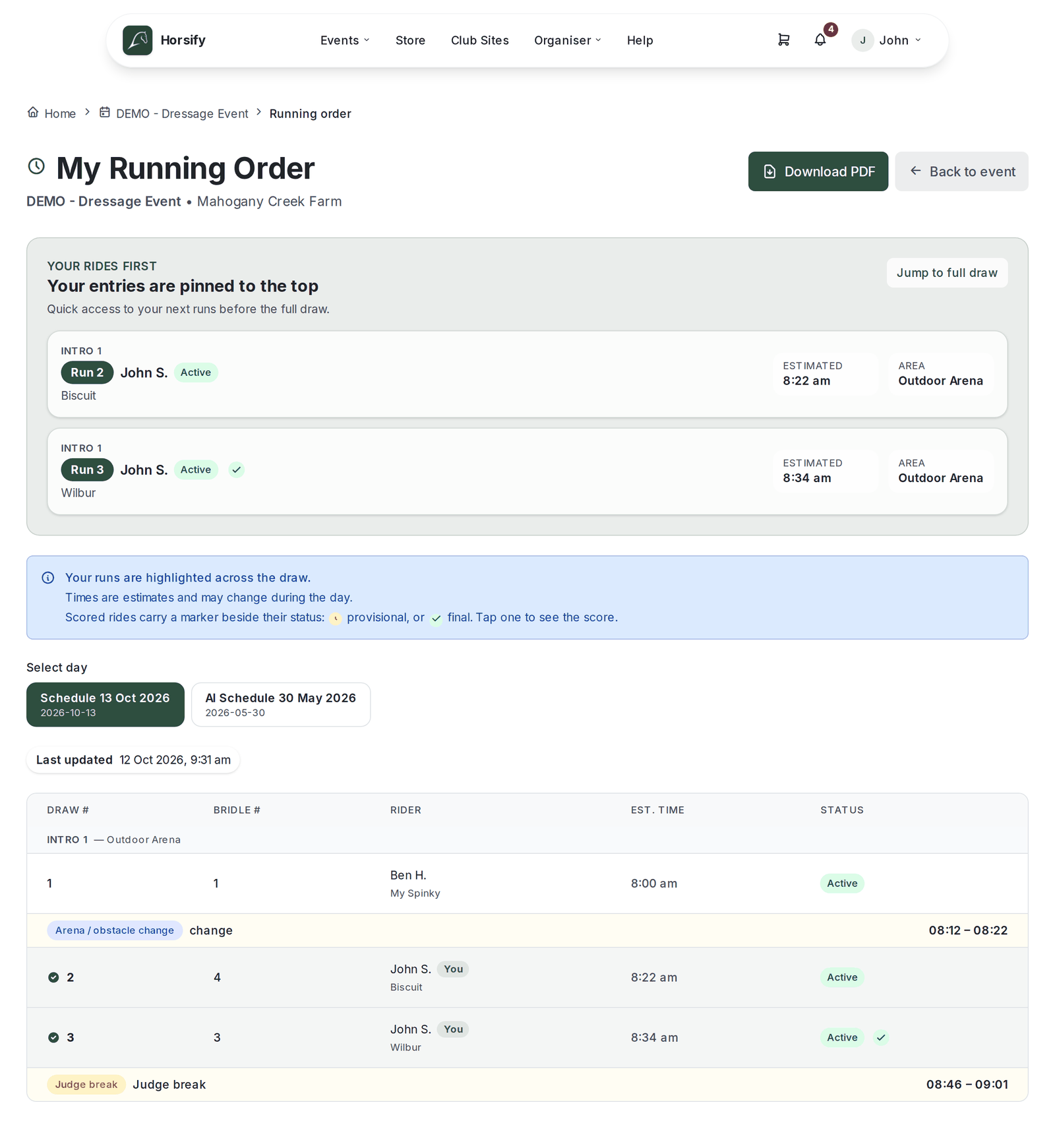Screen dimensions: 1055x1148
Task: Click the score checkmark in draw 3 status
Action: pyautogui.click(x=881, y=1037)
